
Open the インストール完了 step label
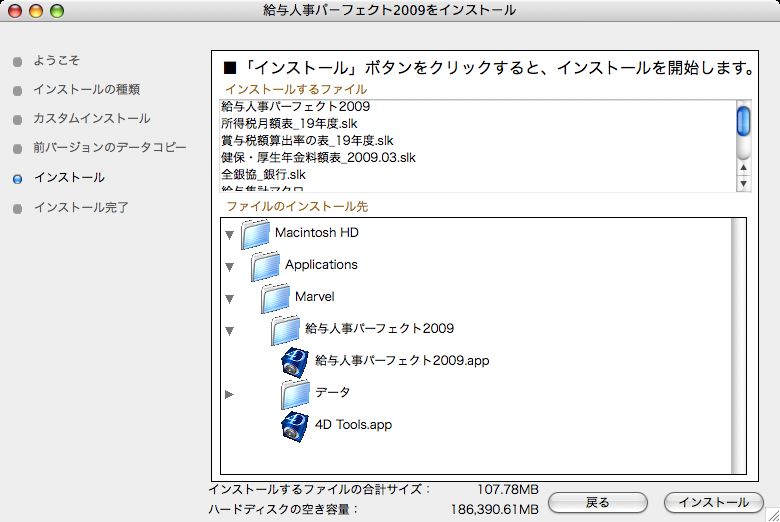click(x=81, y=207)
